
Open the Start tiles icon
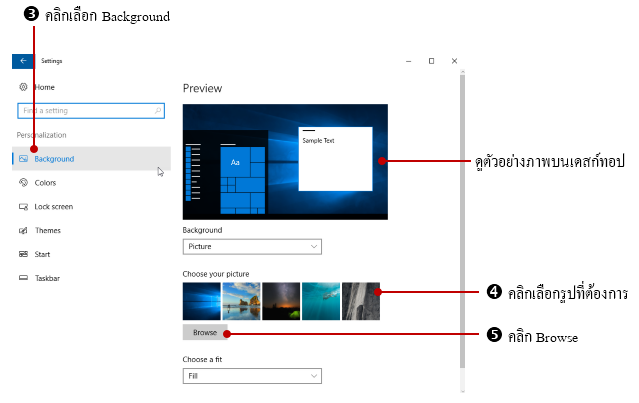point(23,254)
